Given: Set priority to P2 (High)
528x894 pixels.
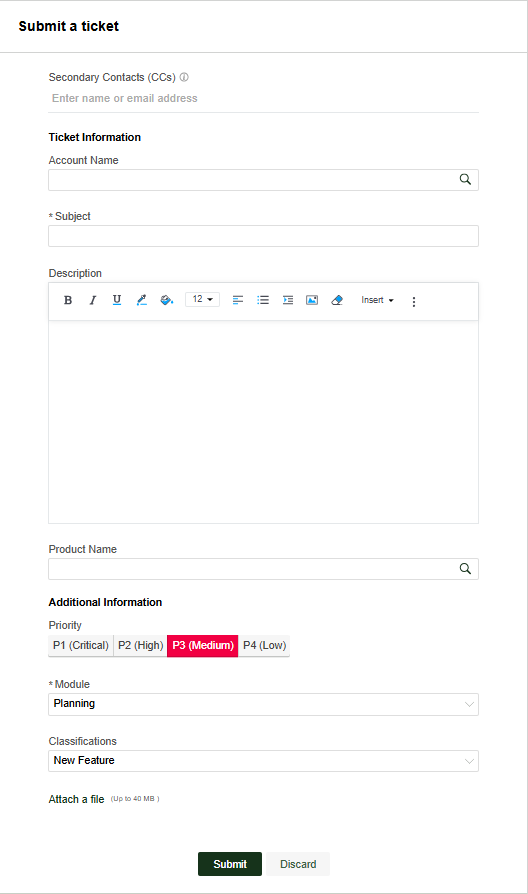Looking at the screenshot, I should tap(140, 645).
